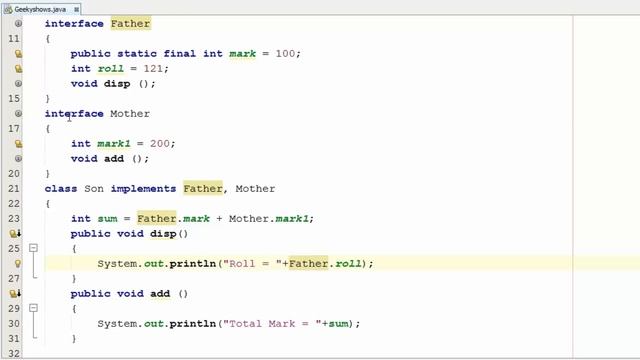The image size is (640, 360).
Task: Click the value '121' in roll assignment
Action: (x=153, y=69)
